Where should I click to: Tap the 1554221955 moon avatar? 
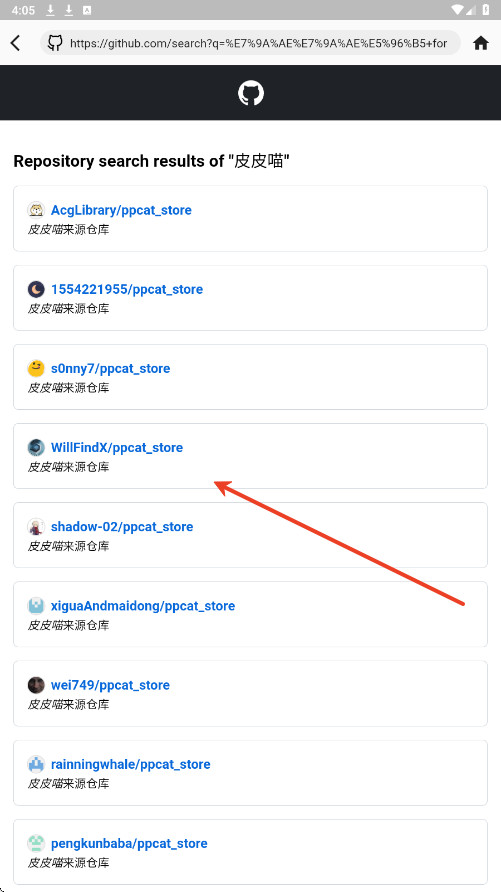coord(36,289)
